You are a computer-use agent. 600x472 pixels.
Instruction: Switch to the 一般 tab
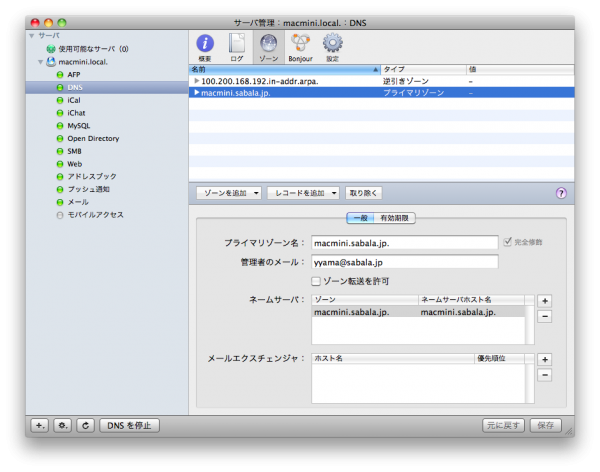pos(360,218)
